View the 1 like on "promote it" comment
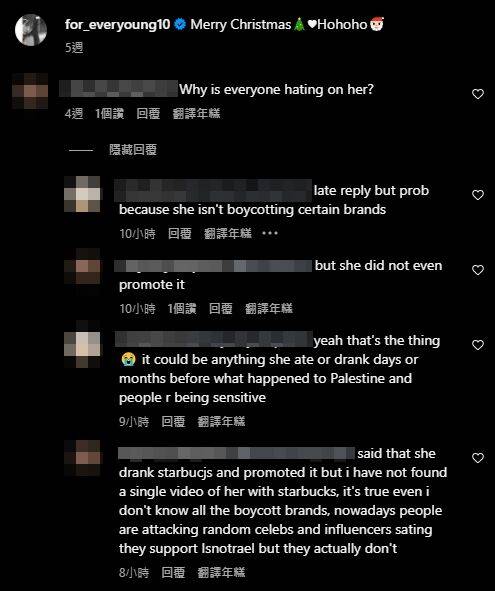 coord(182,309)
